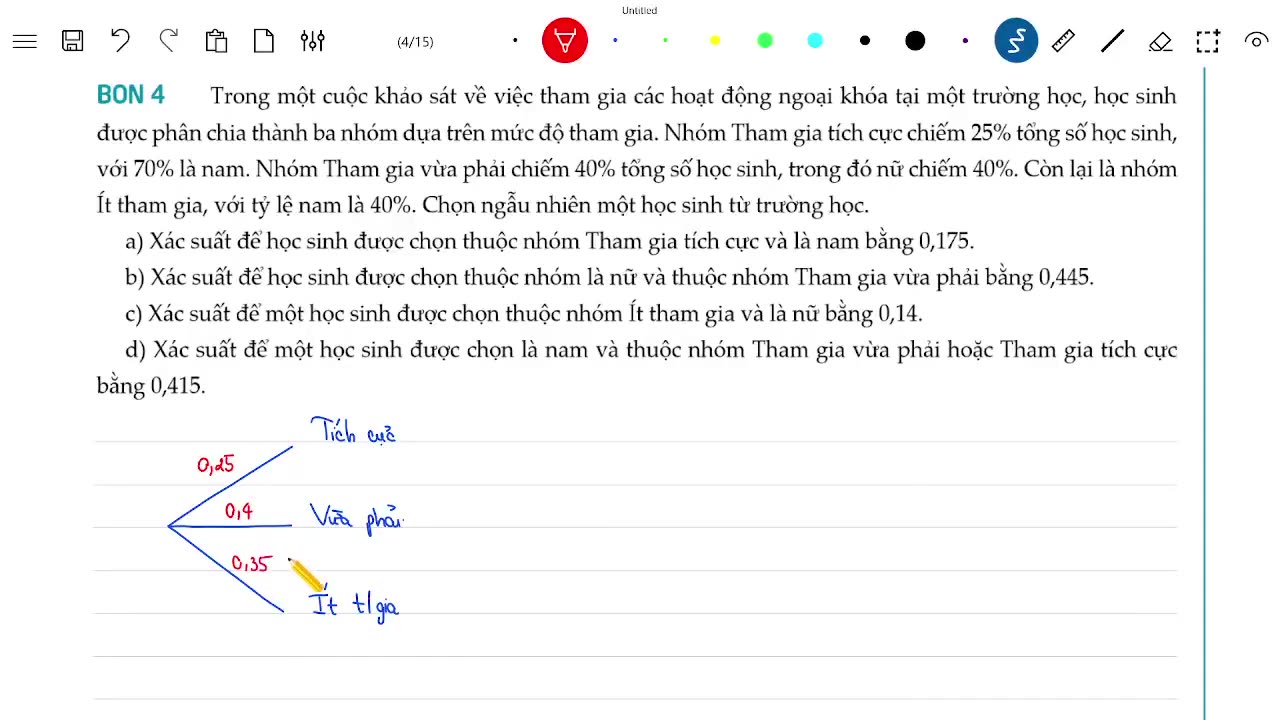The width and height of the screenshot is (1280, 720).
Task: Click the blue heading BON 4
Action: coord(131,96)
